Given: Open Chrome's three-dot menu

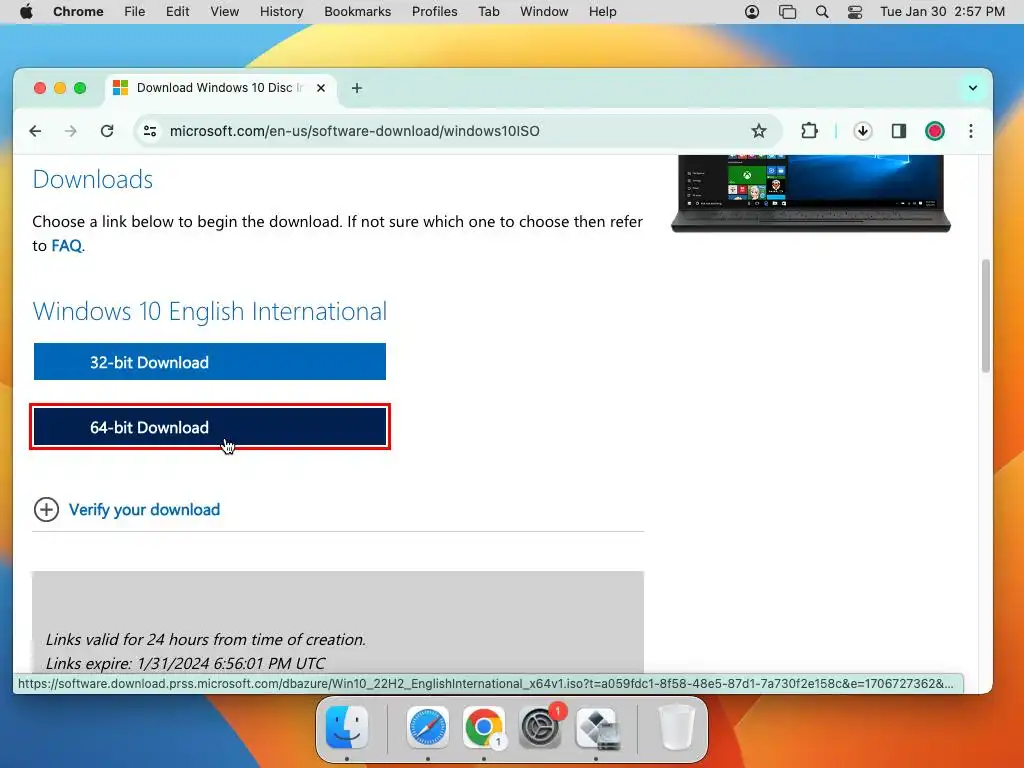Looking at the screenshot, I should click(970, 131).
